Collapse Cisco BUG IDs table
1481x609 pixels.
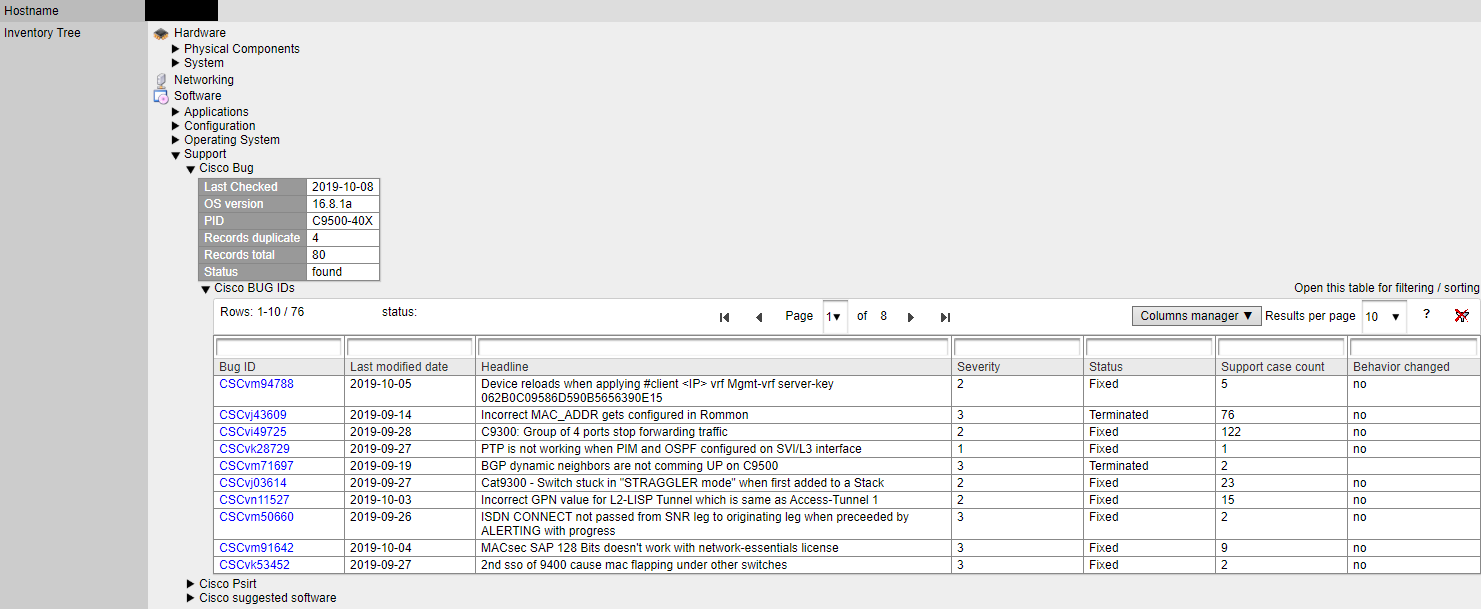point(206,289)
